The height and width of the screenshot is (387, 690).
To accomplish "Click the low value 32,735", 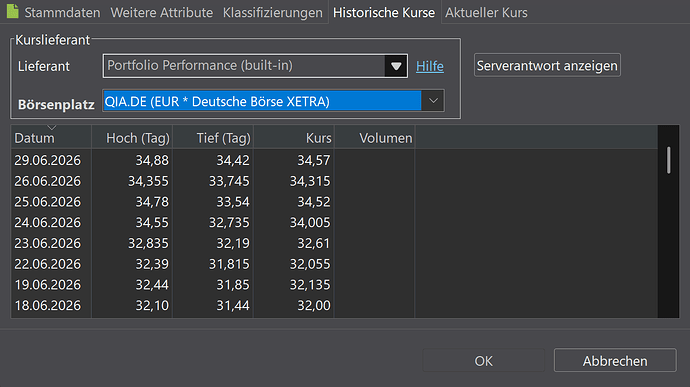I will (x=229, y=222).
